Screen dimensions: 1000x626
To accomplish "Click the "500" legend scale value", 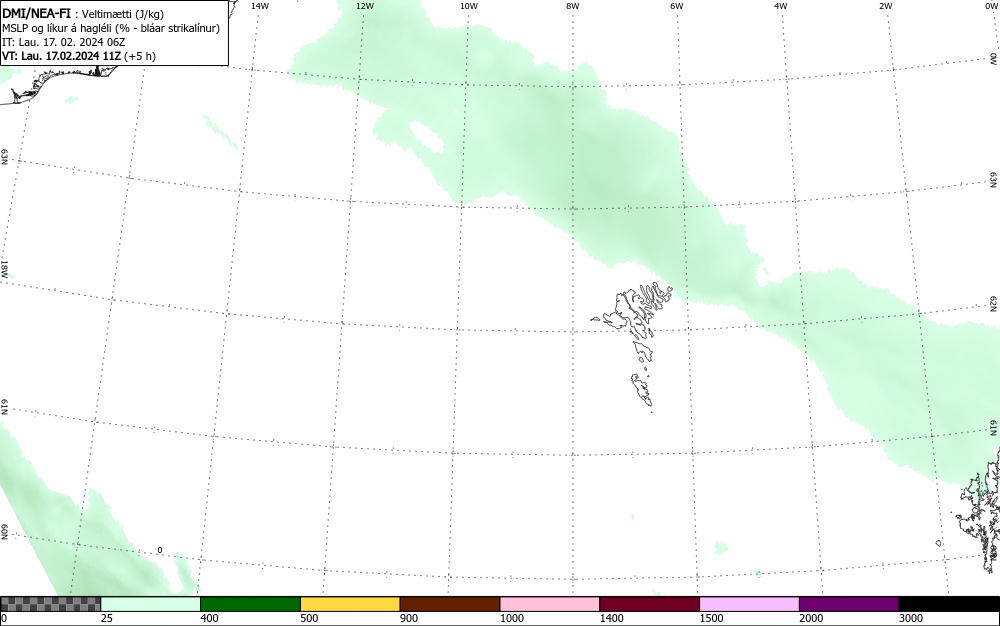I will click(309, 618).
